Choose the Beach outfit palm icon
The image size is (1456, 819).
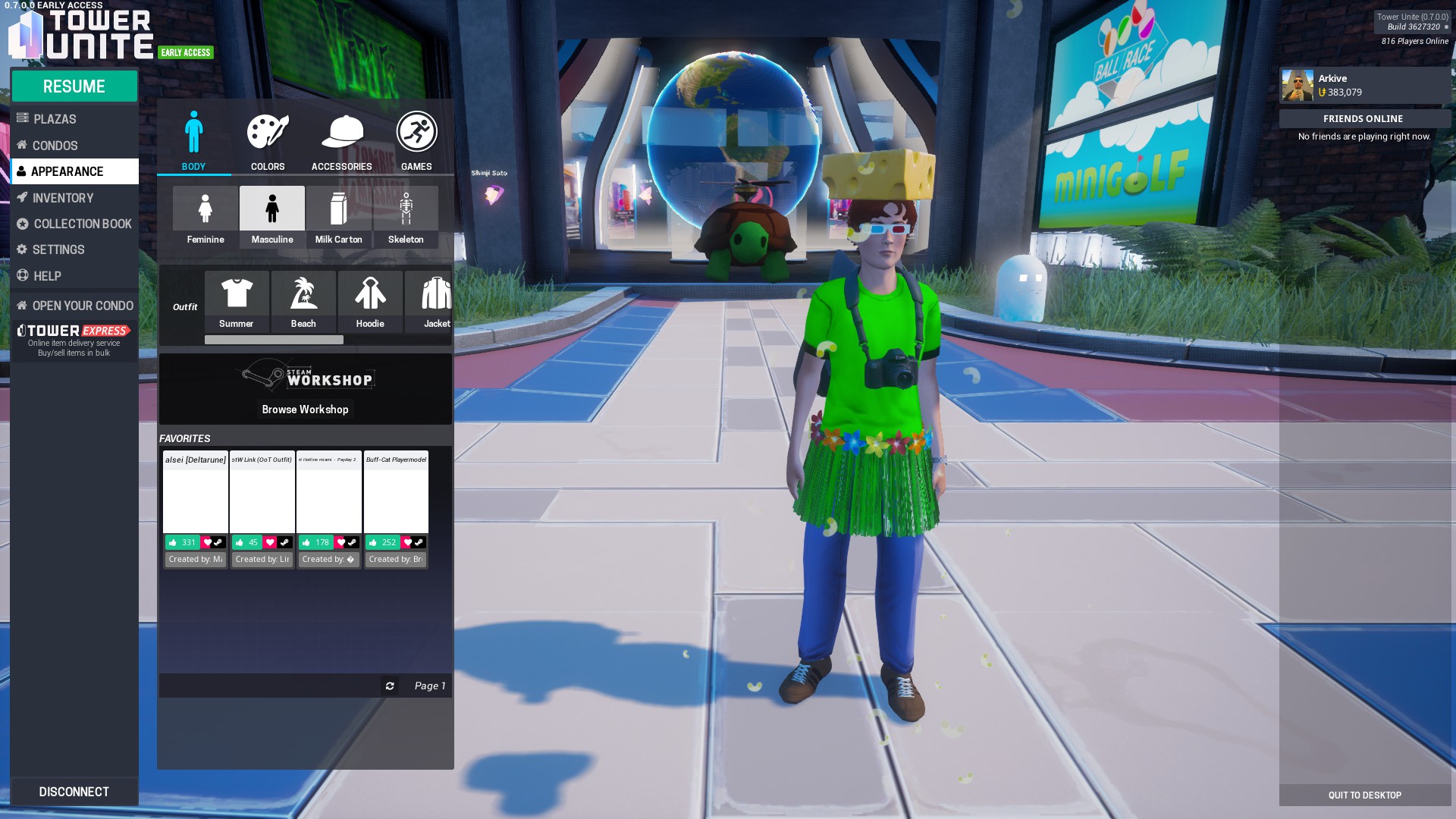(303, 301)
